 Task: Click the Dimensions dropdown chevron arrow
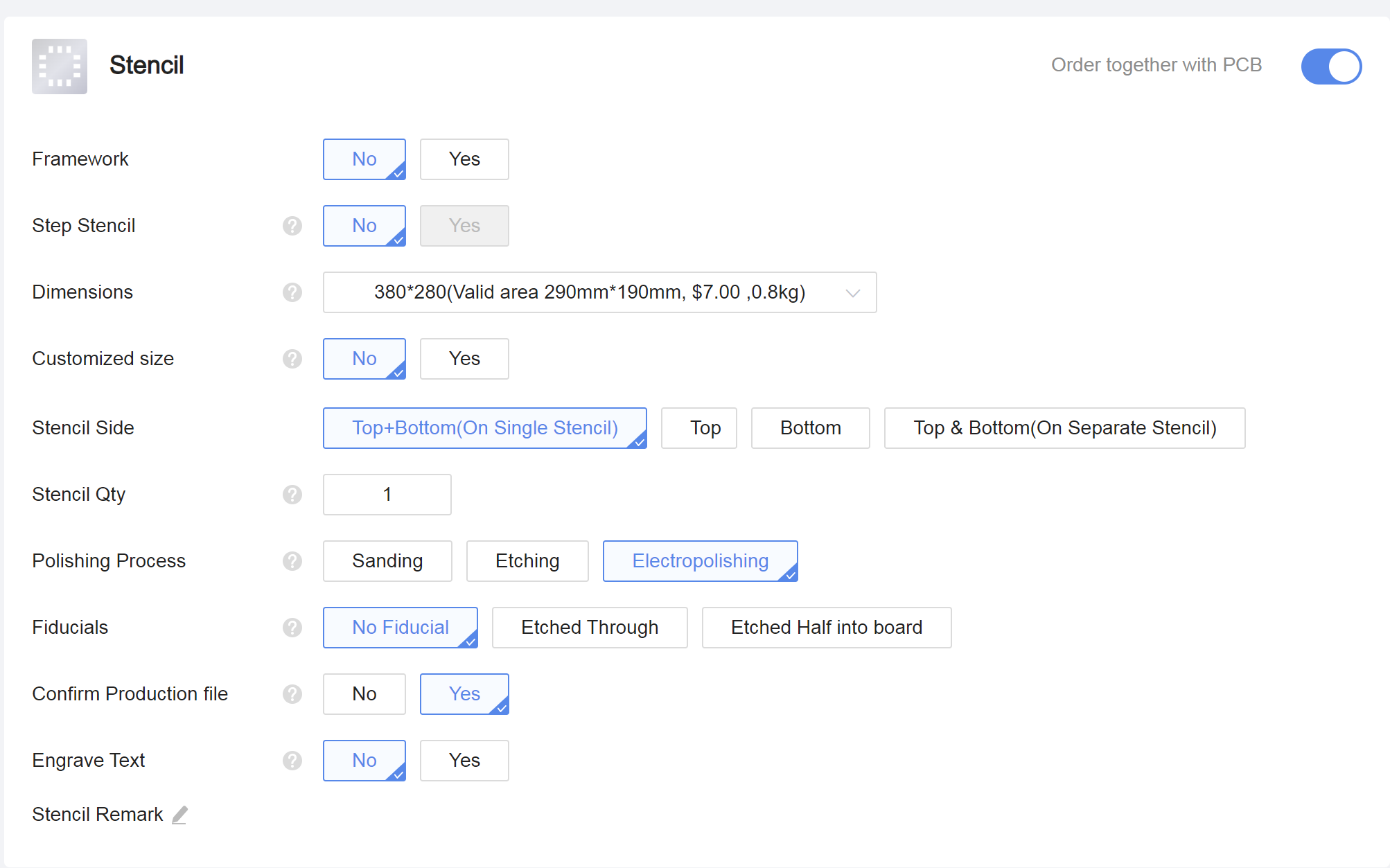[x=853, y=293]
